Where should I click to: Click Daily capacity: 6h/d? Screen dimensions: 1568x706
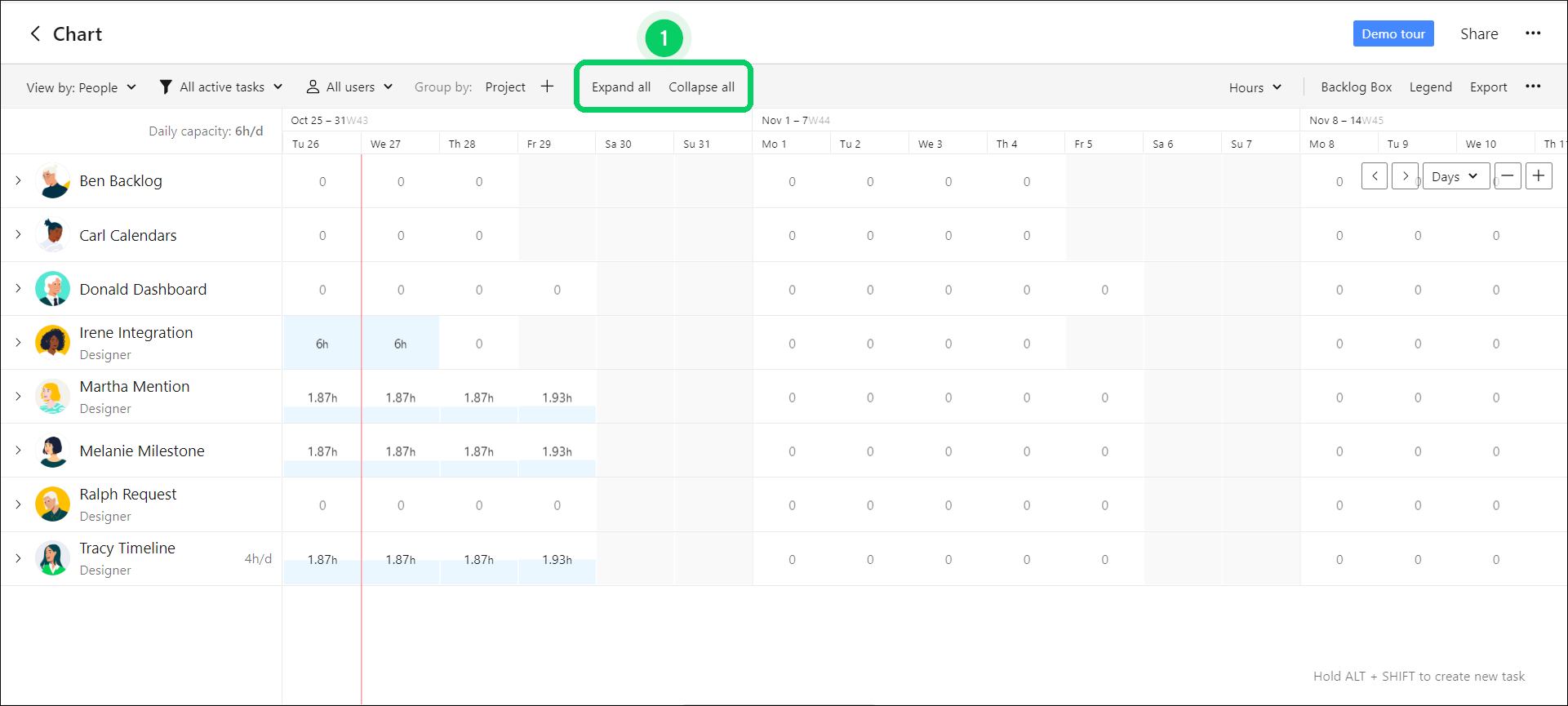point(206,131)
